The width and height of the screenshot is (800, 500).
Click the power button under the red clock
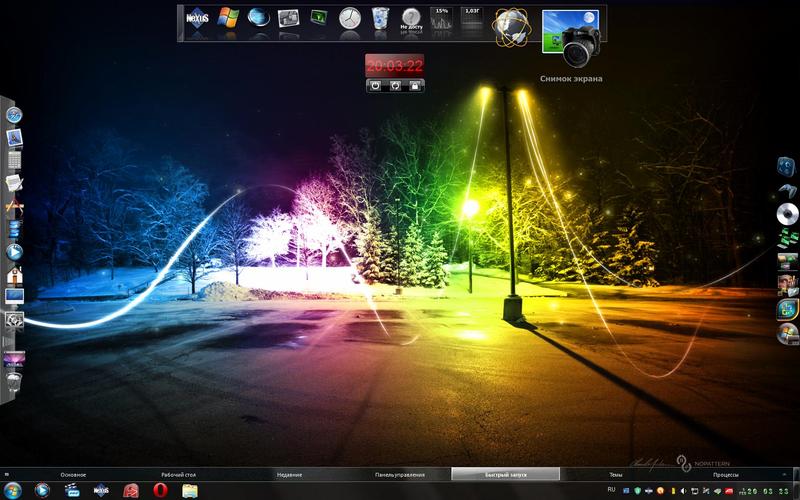[376, 86]
